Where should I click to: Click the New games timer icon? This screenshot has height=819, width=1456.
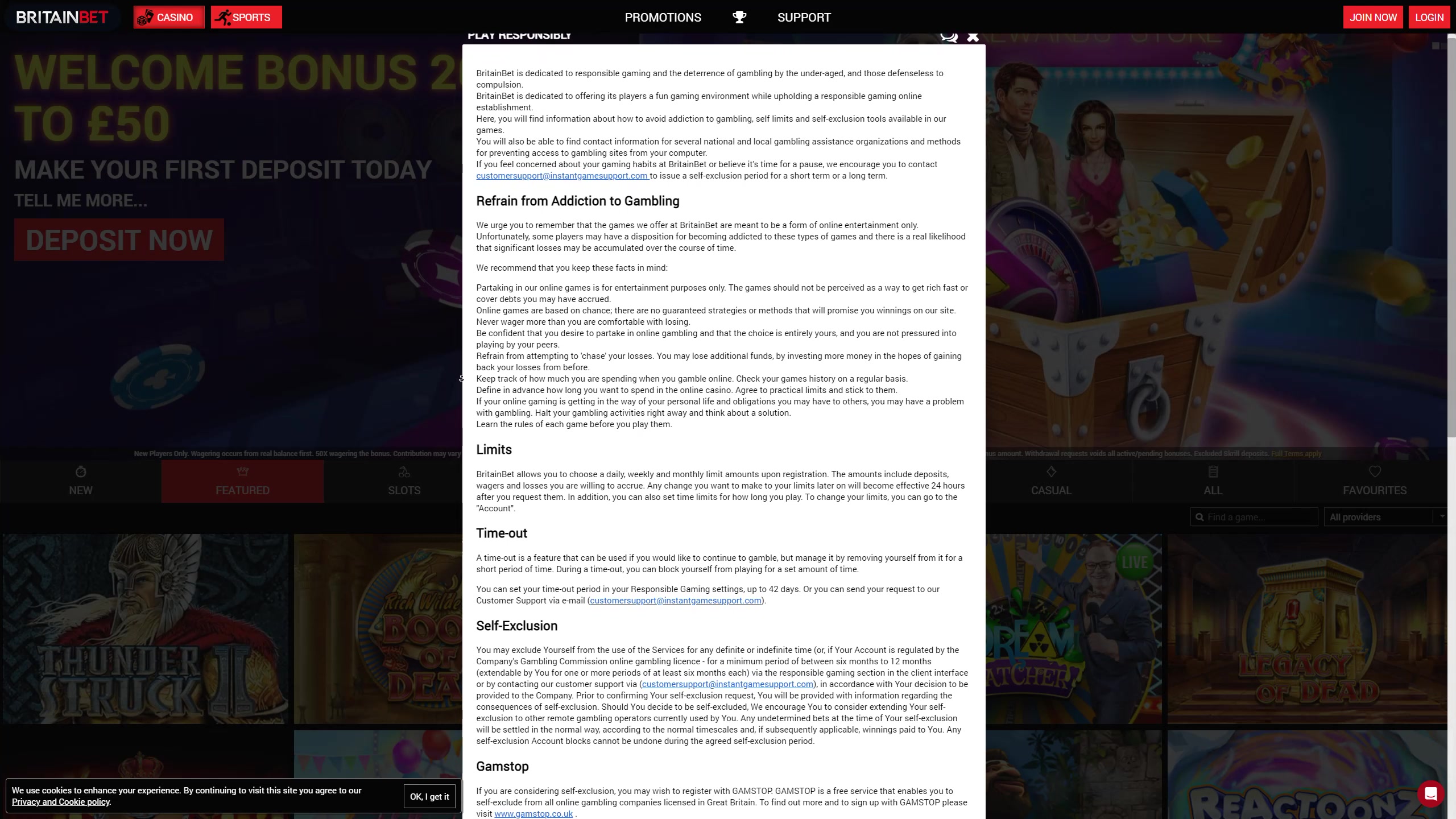(81, 471)
